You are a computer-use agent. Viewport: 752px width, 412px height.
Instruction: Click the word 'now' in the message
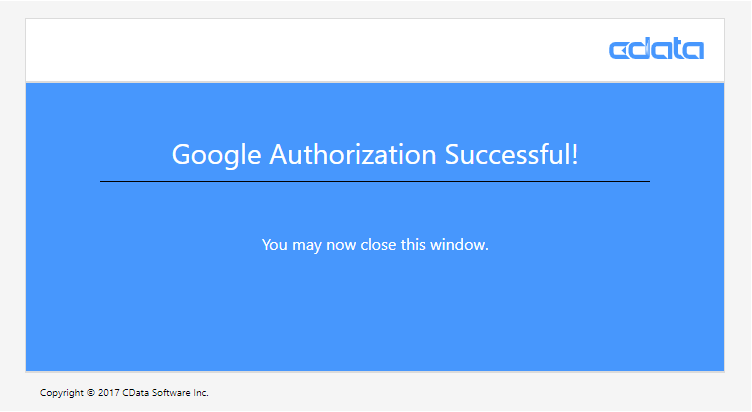341,246
